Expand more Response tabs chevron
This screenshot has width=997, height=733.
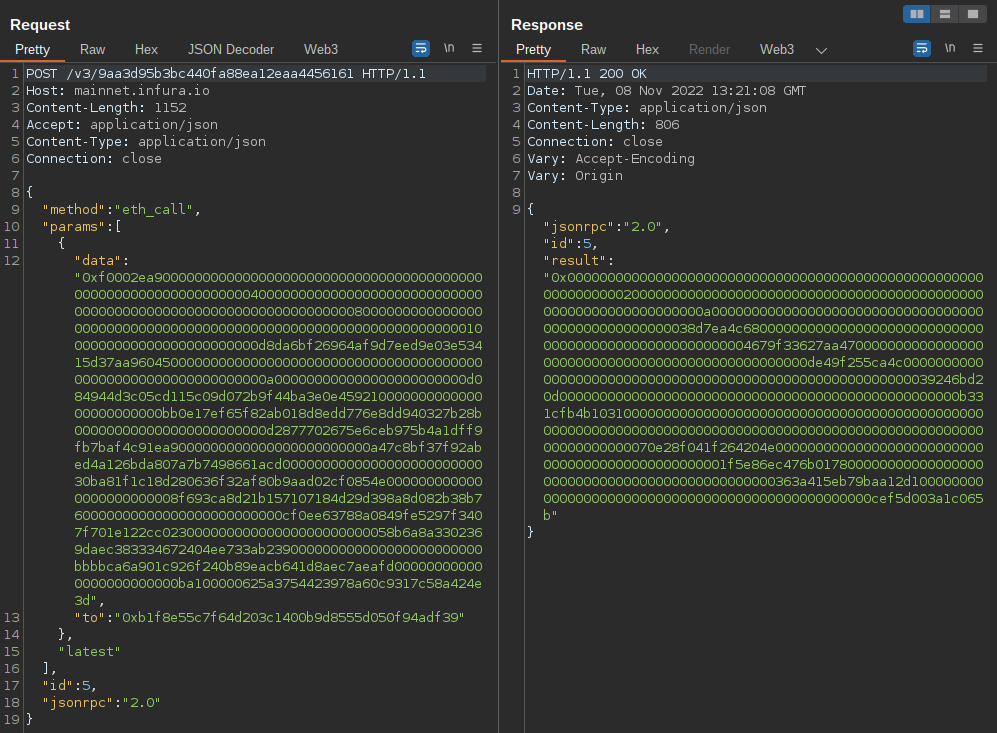coord(822,50)
